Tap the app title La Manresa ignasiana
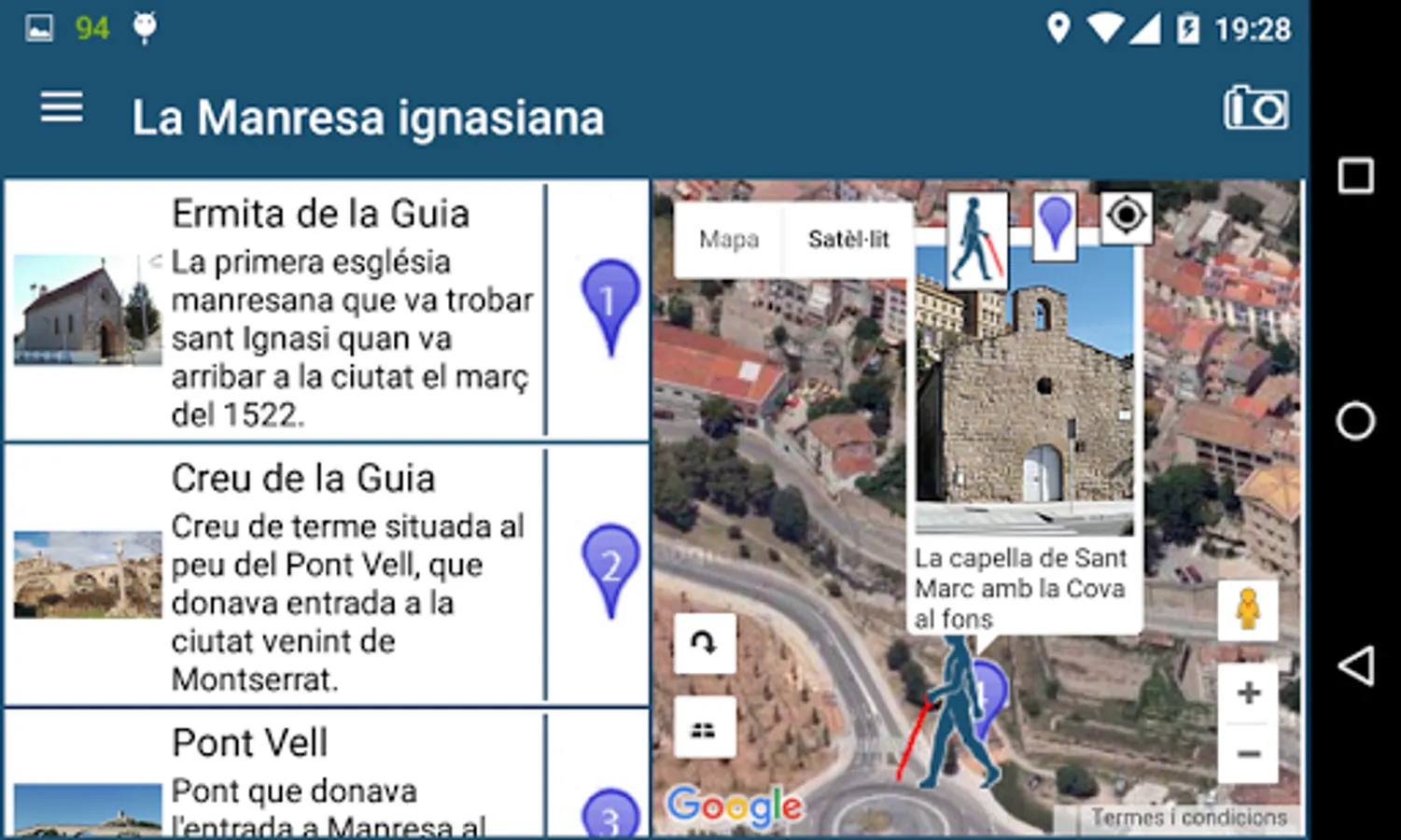This screenshot has height=840, width=1401. 368,118
